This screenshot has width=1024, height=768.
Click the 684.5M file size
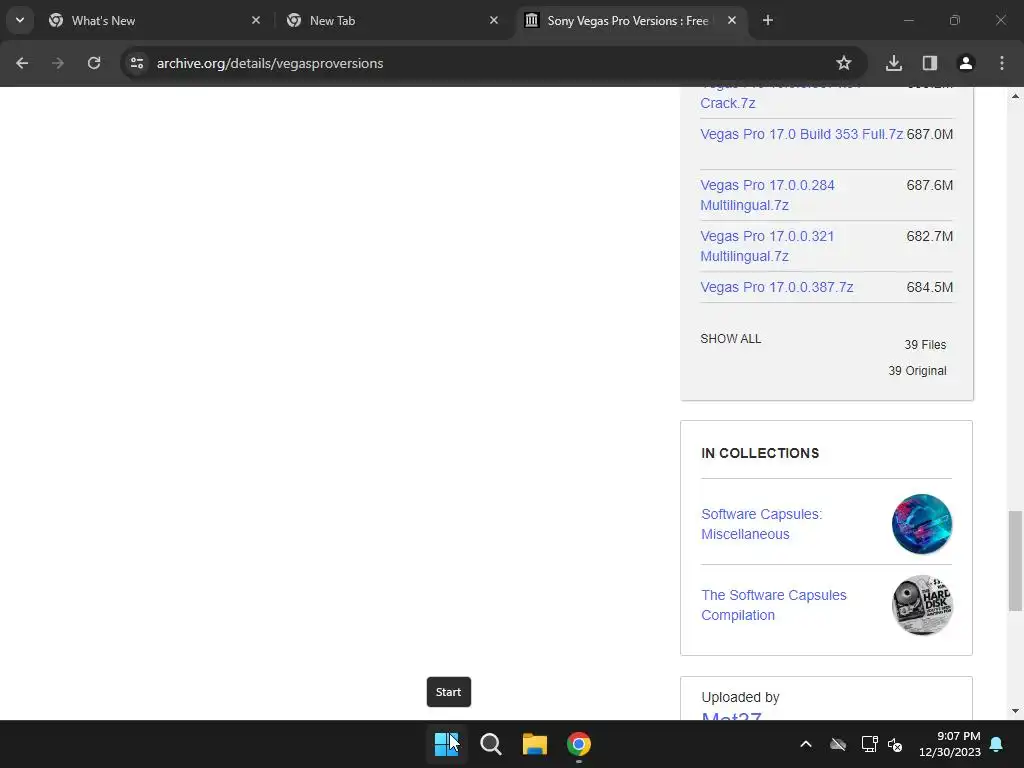pyautogui.click(x=929, y=287)
